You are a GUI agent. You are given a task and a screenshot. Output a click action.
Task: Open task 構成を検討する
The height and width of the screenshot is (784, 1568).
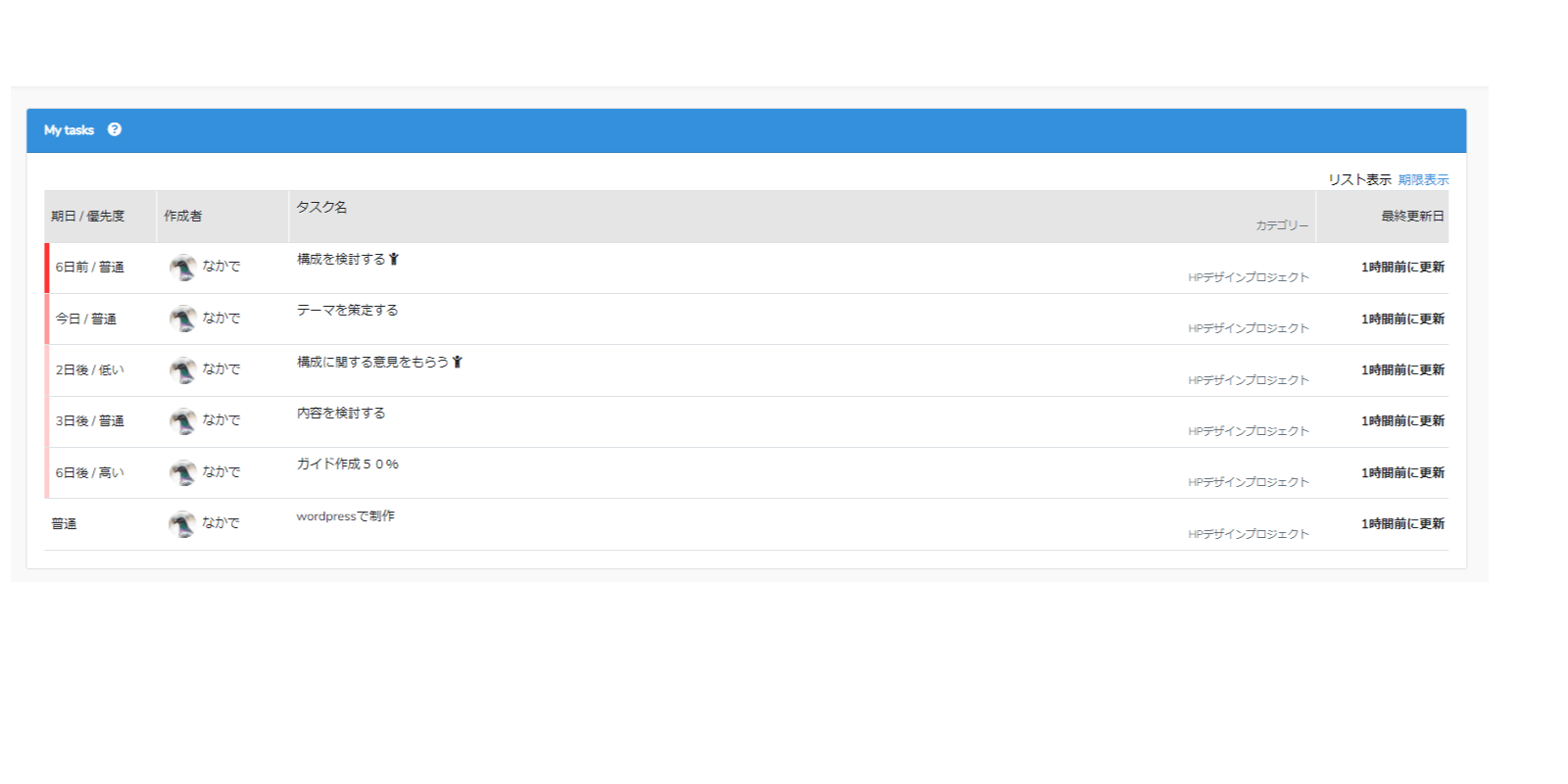pyautogui.click(x=341, y=259)
